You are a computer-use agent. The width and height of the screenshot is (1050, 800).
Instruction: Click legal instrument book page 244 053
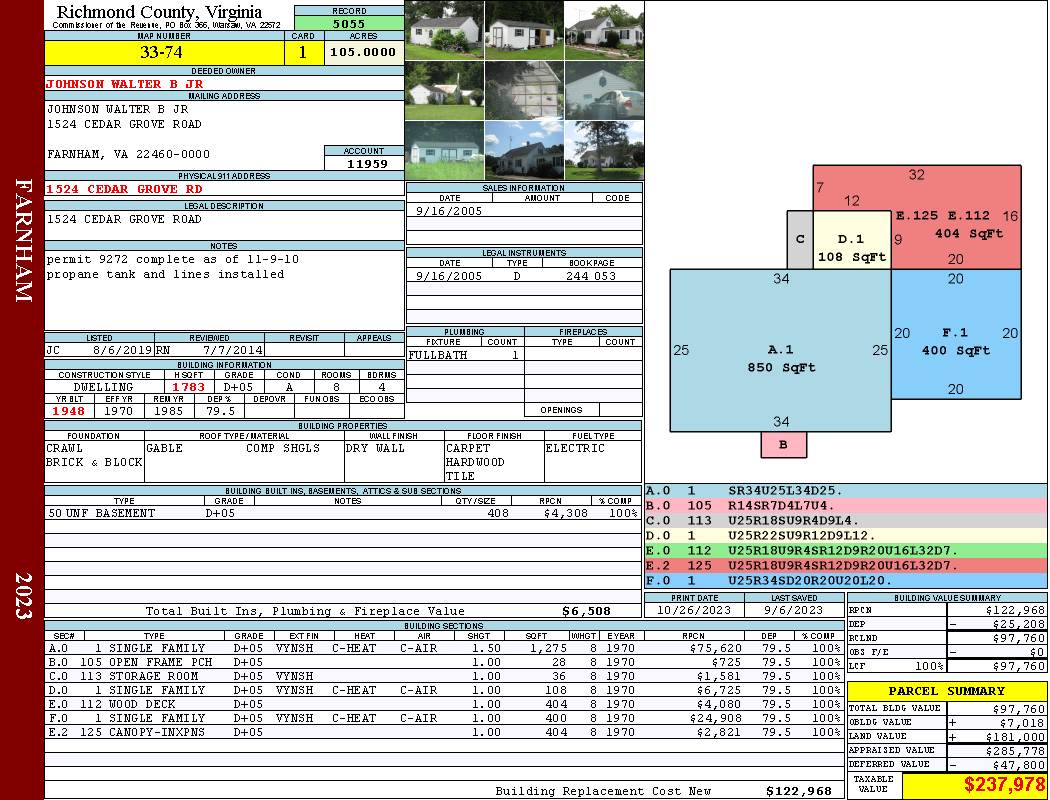pos(591,276)
